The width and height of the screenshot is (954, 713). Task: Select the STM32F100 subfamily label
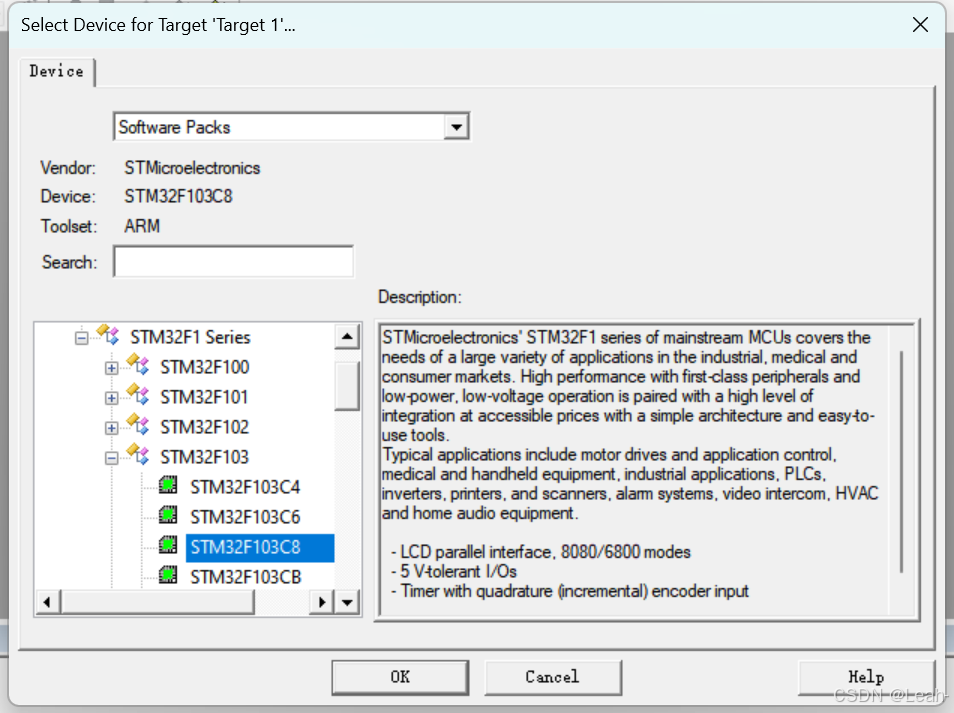(204, 367)
